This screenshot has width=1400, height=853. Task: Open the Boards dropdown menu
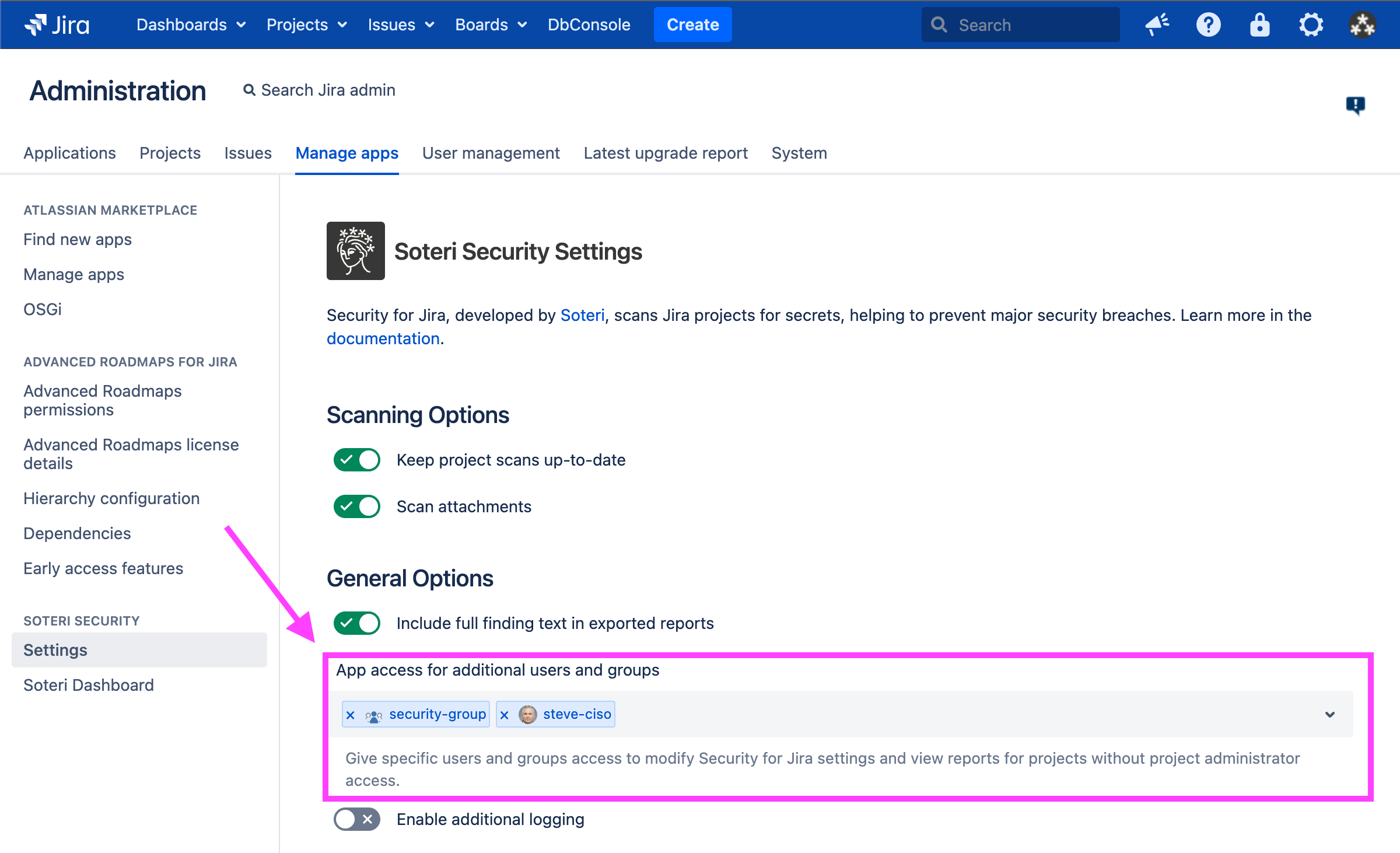click(491, 25)
